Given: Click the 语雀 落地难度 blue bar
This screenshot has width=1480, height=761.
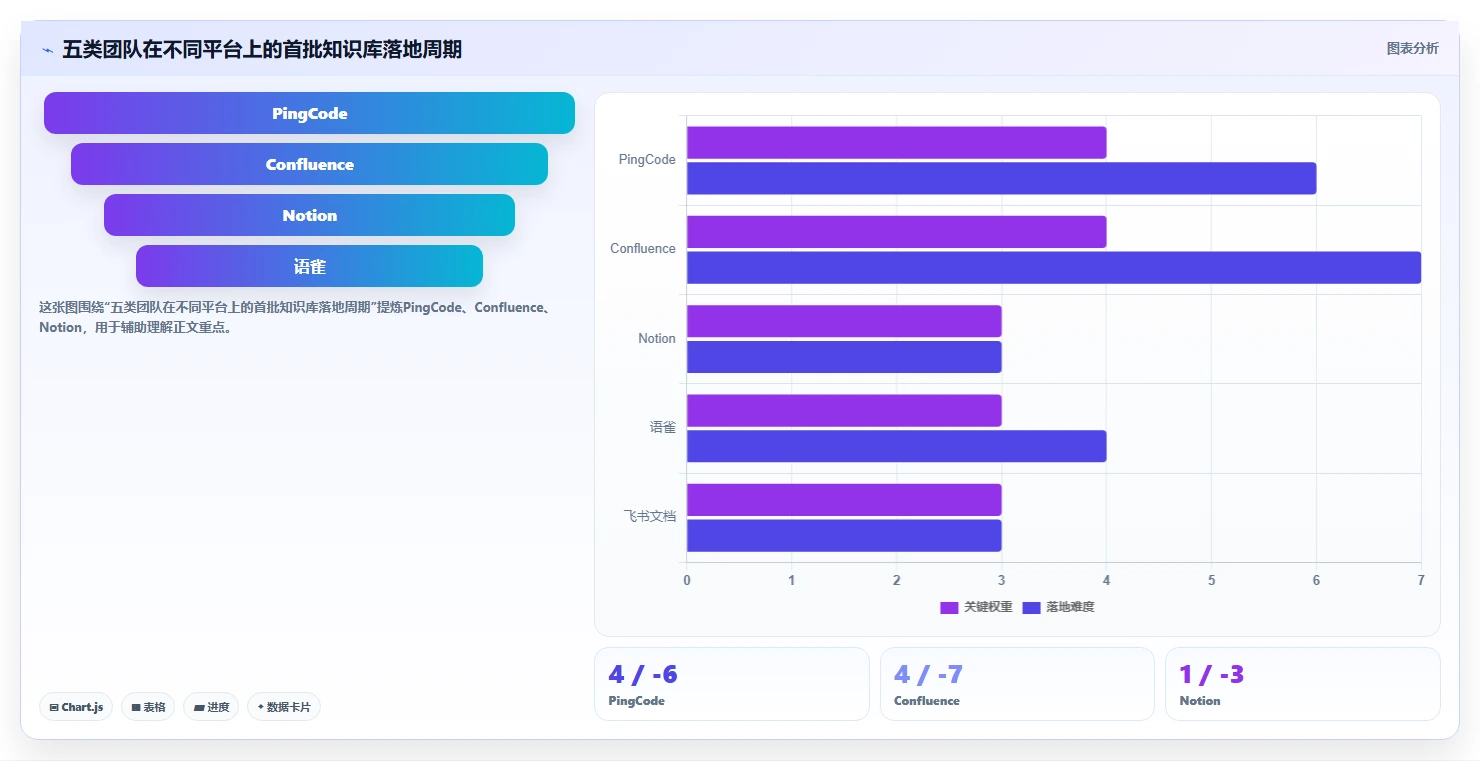Looking at the screenshot, I should click(896, 446).
